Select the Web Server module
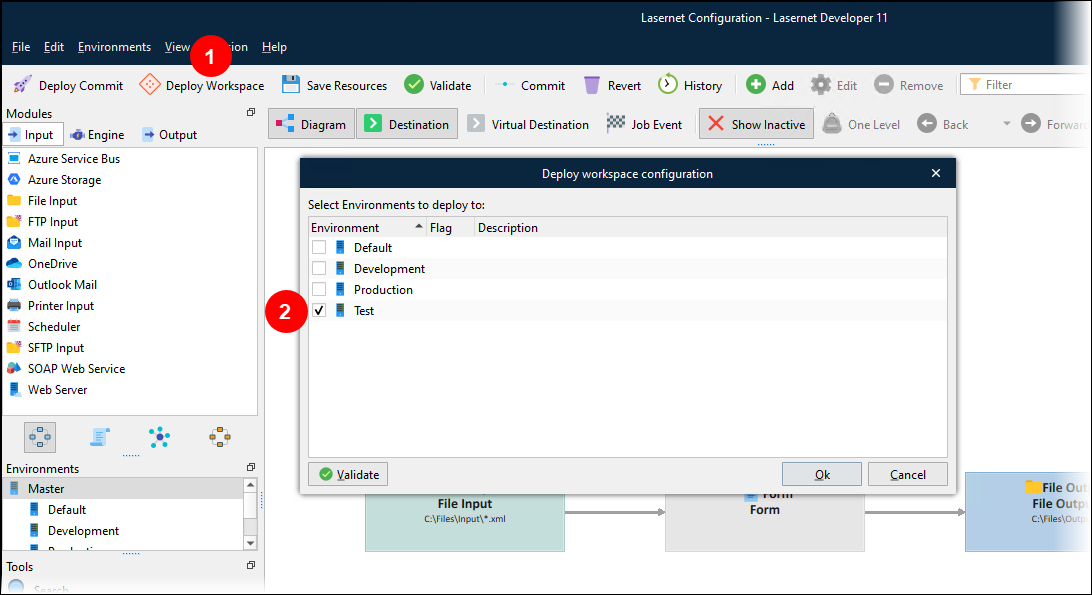The image size is (1092, 595). coord(57,389)
